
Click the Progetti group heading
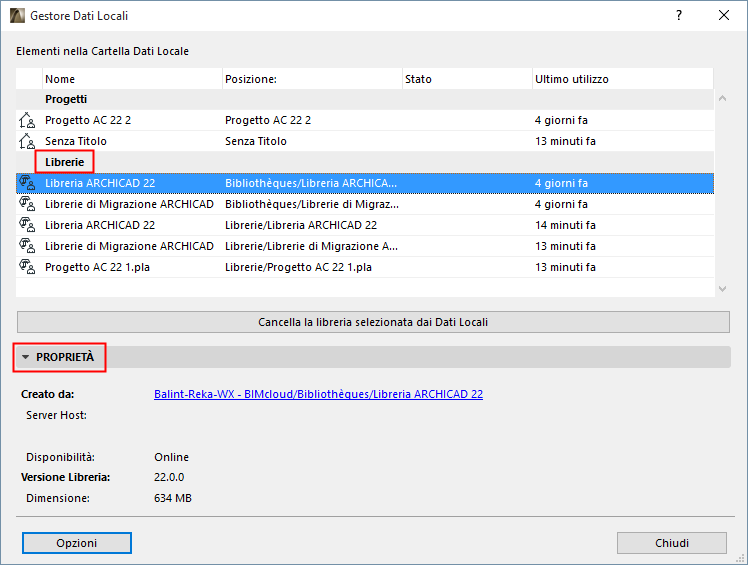click(x=66, y=99)
